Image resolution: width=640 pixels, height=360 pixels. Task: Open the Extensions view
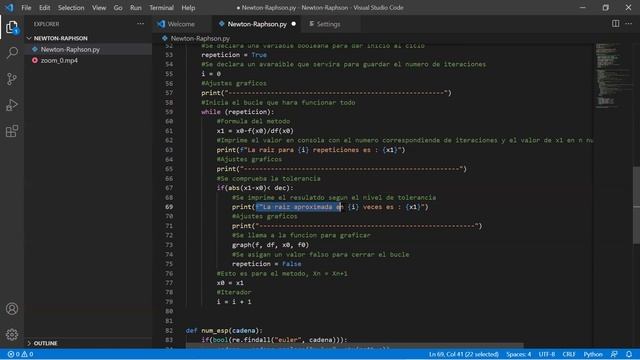12,131
